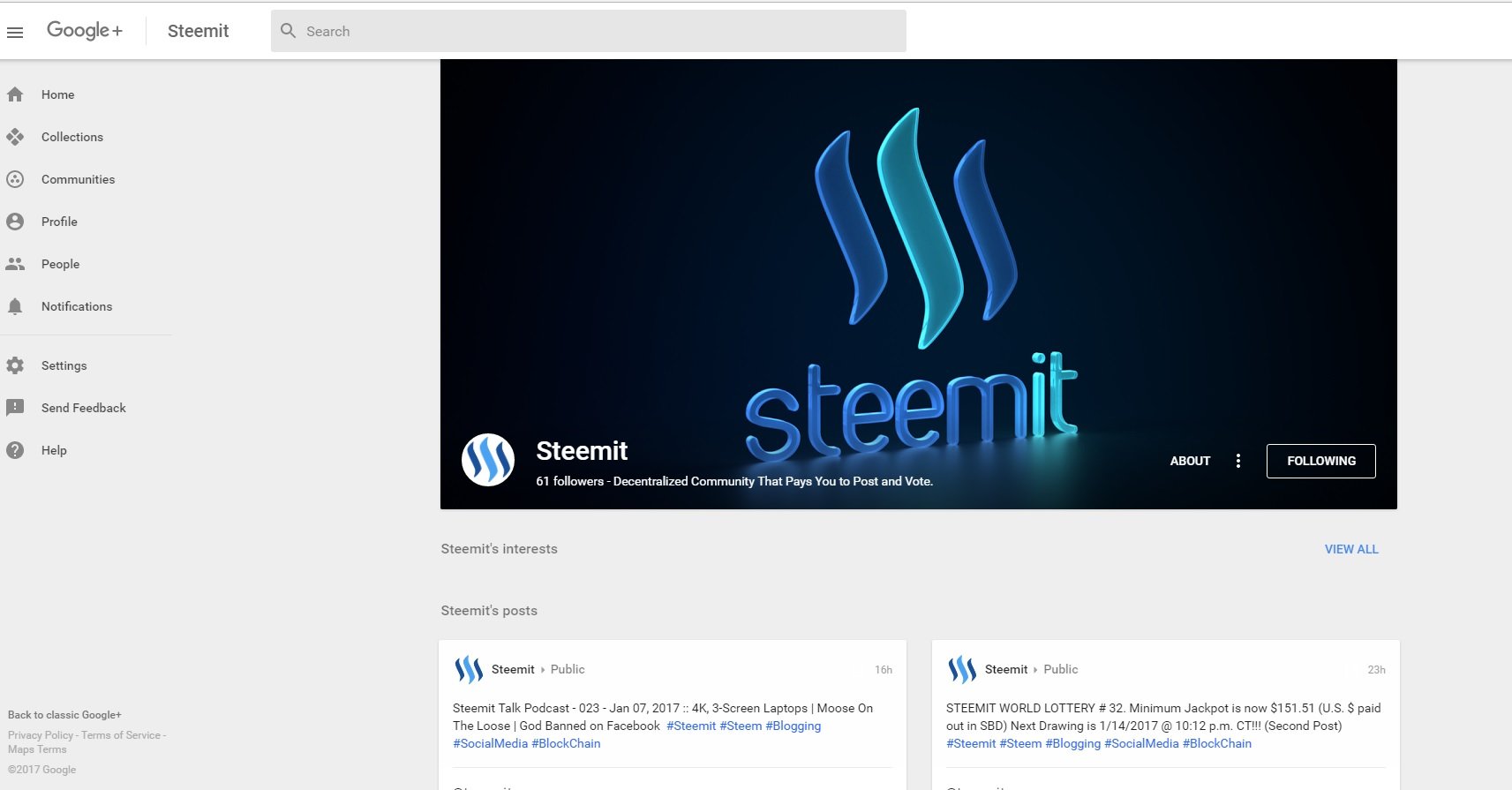The height and width of the screenshot is (790, 1512).
Task: Click the Profile person icon
Action: pyautogui.click(x=15, y=222)
